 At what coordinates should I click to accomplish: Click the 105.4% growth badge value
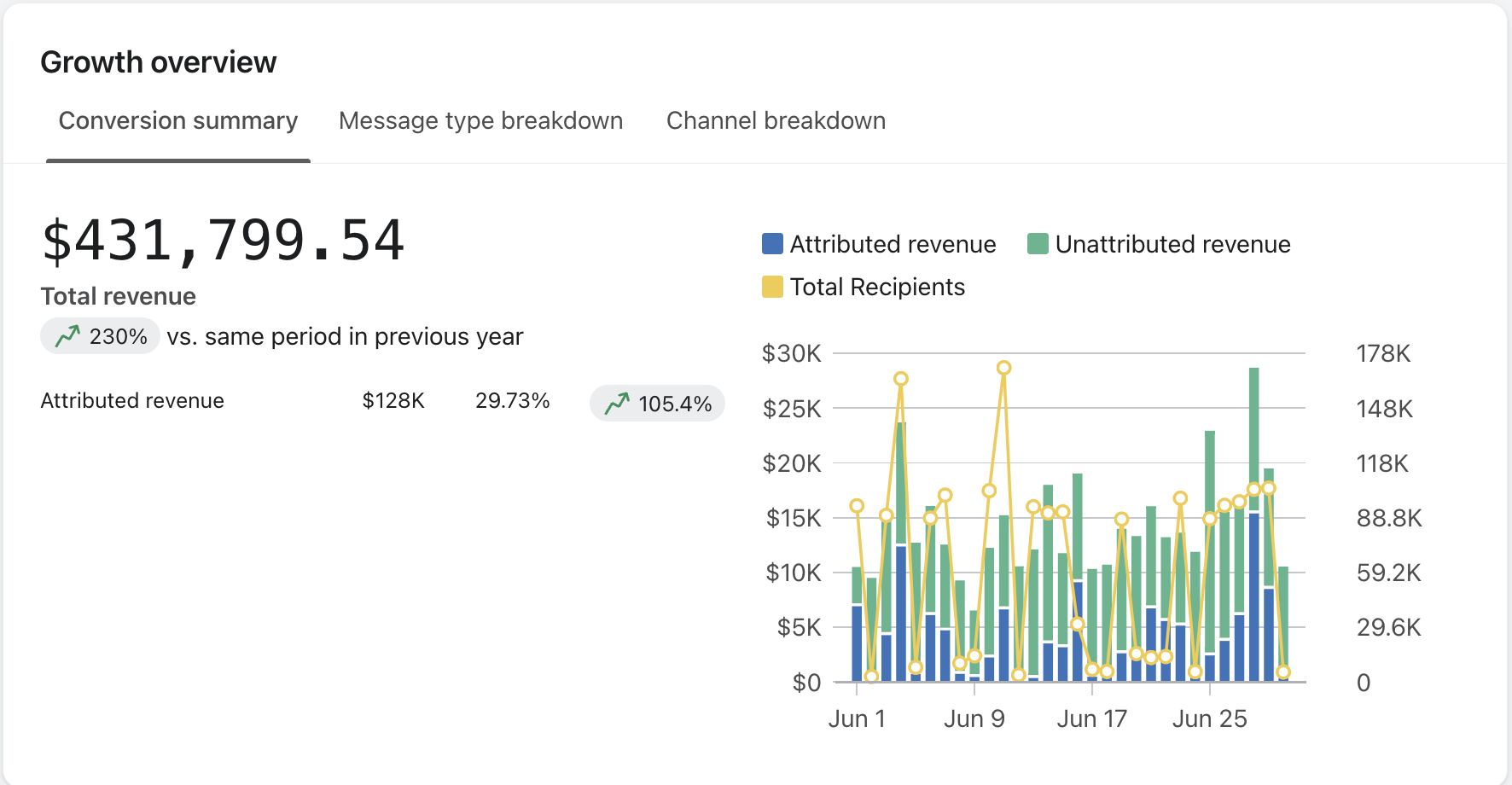[675, 404]
